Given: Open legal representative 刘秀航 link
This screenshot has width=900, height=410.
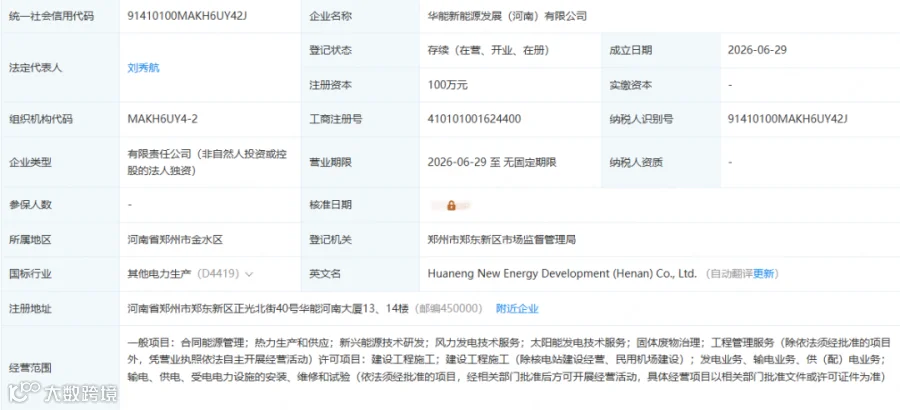Looking at the screenshot, I should pos(143,68).
